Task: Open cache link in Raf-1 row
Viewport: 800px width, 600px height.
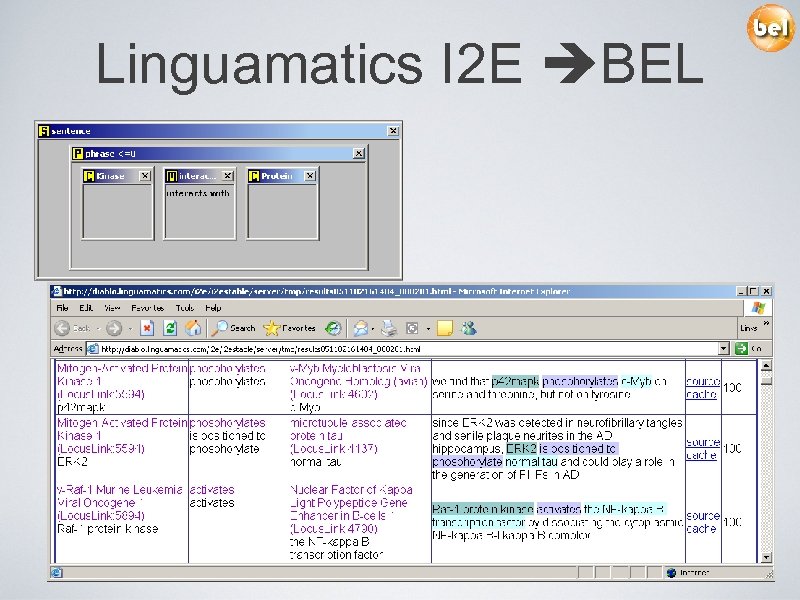Action: pyautogui.click(x=702, y=529)
